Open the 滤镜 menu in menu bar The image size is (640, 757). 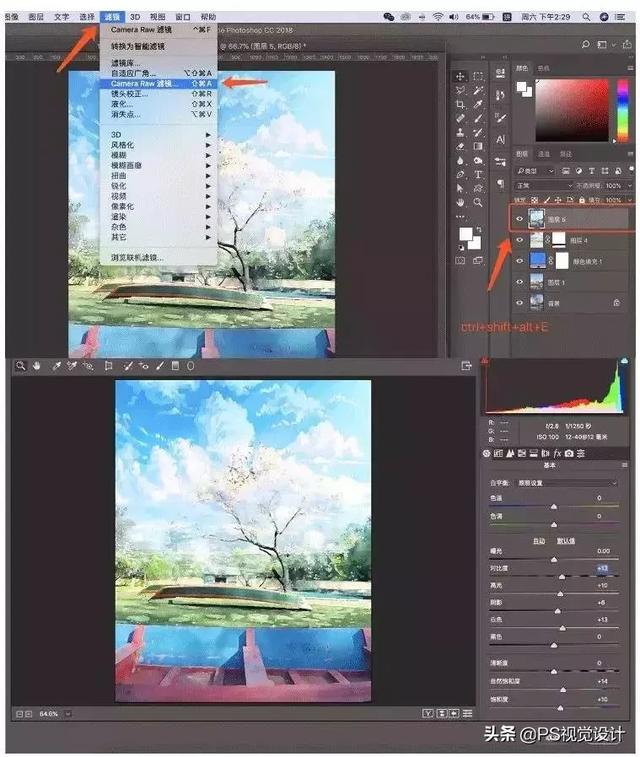pos(112,17)
